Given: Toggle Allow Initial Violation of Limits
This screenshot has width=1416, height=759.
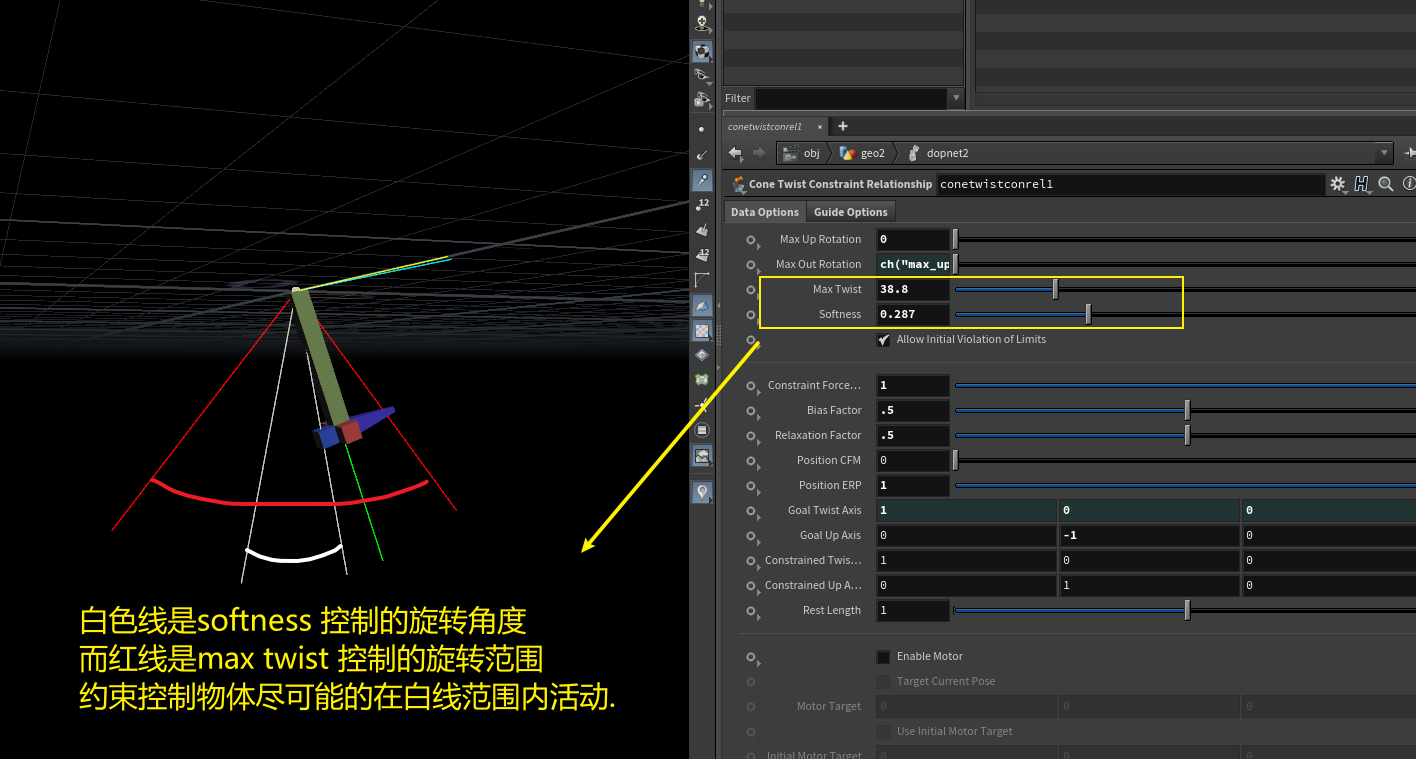Looking at the screenshot, I should [x=884, y=339].
